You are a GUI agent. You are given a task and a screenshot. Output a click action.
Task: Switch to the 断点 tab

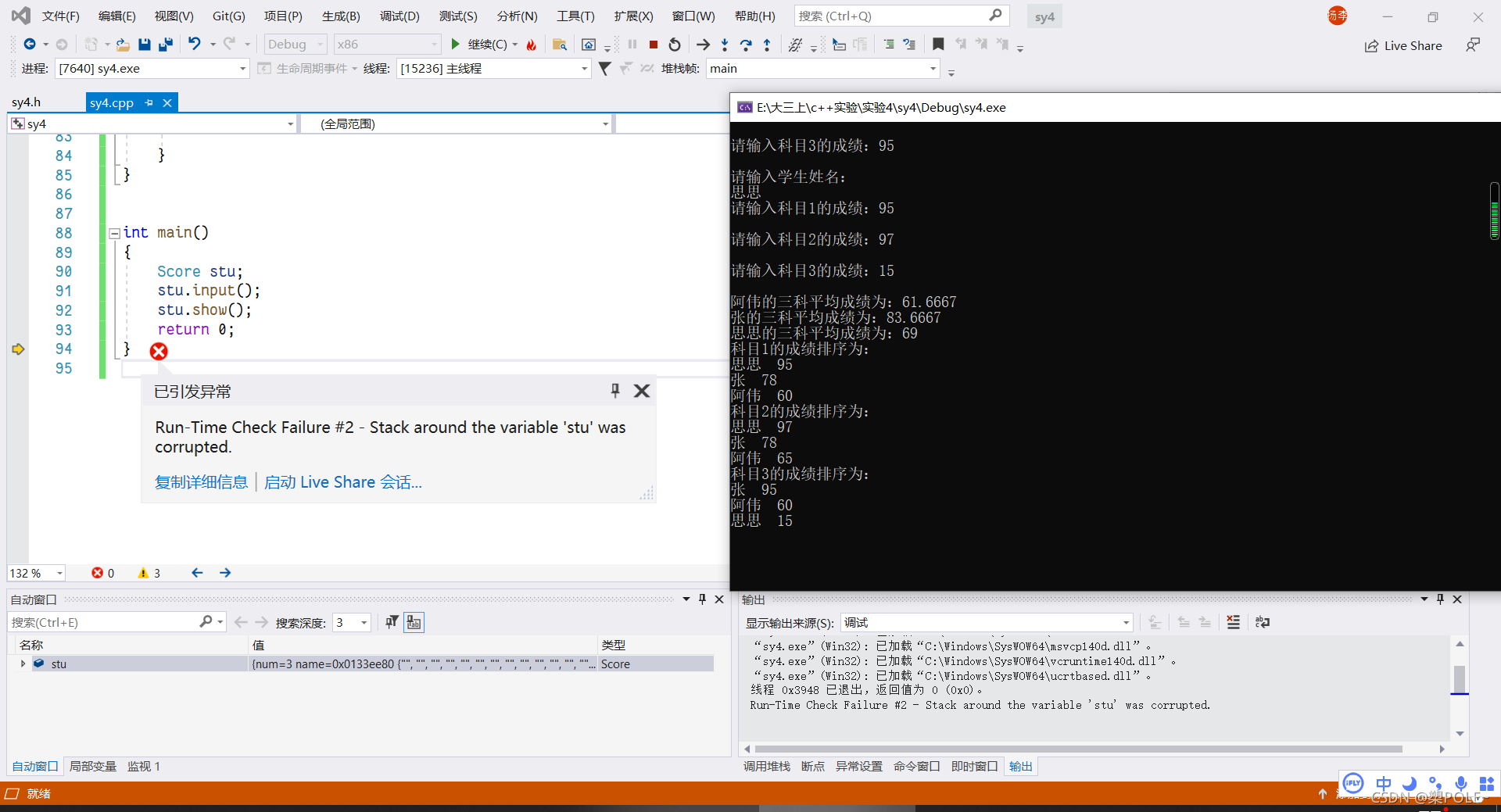point(812,766)
